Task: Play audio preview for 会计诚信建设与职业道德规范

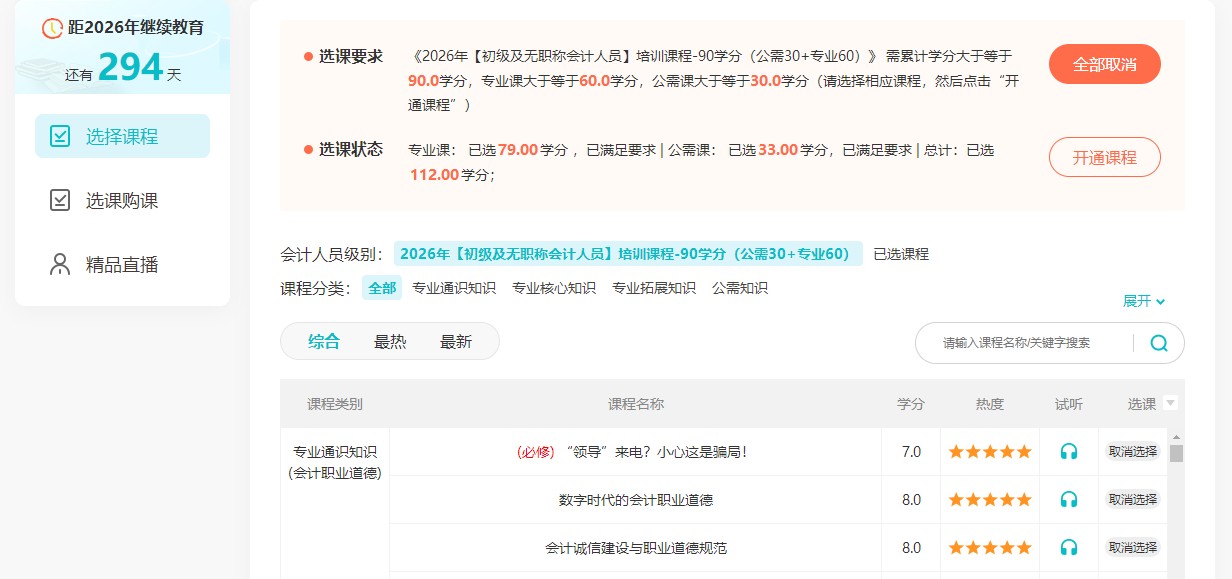Action: tap(1069, 548)
